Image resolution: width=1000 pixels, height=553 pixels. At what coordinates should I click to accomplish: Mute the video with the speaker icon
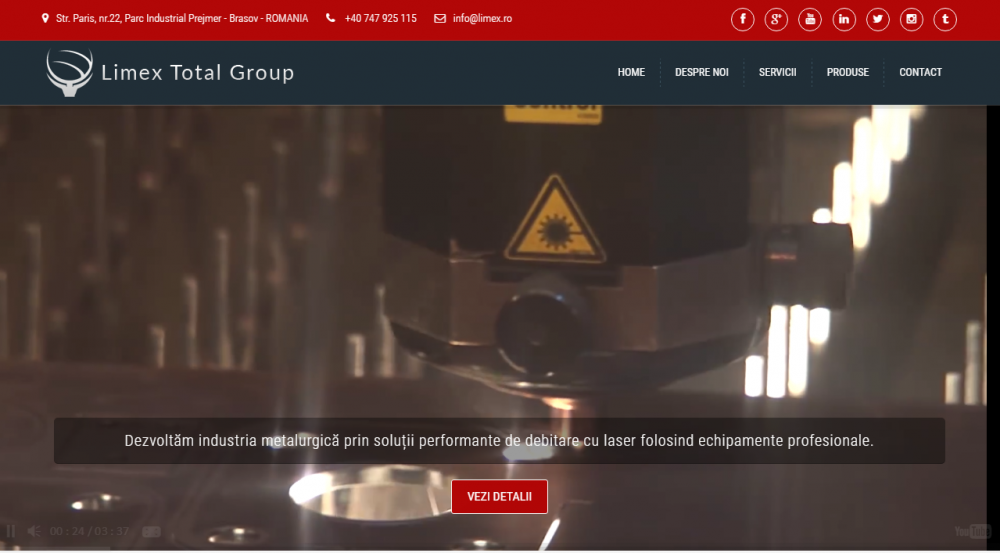click(33, 531)
